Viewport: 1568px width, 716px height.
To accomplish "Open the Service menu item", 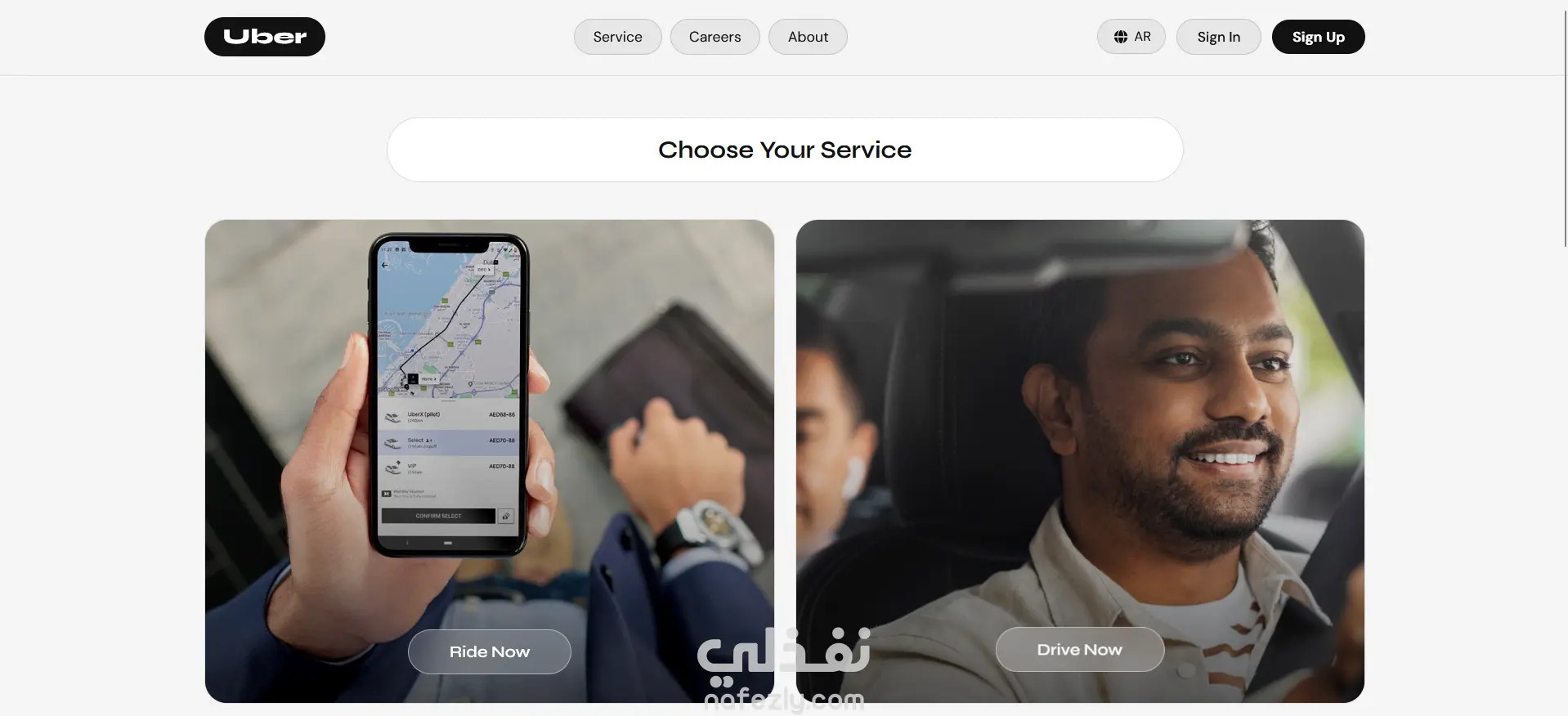I will 617,37.
